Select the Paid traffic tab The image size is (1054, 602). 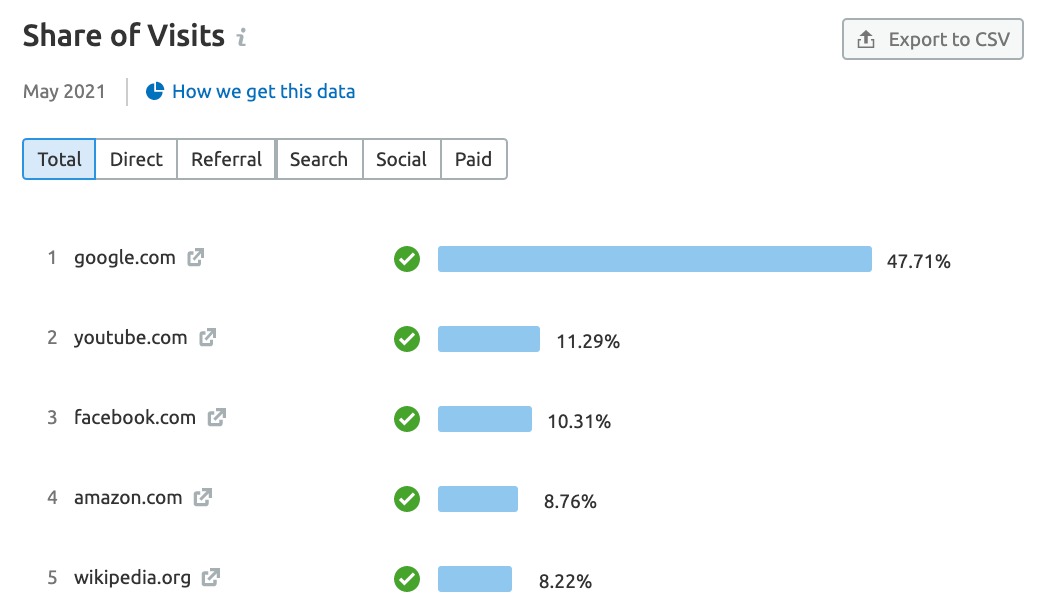click(x=473, y=159)
